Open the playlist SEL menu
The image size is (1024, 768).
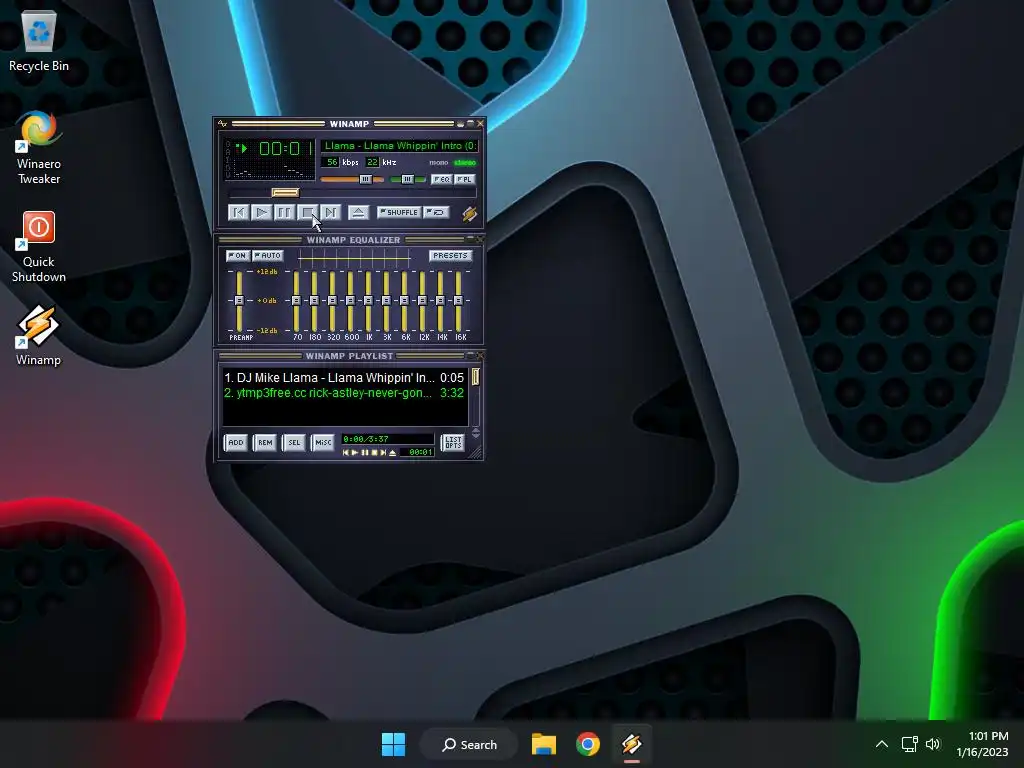point(295,442)
